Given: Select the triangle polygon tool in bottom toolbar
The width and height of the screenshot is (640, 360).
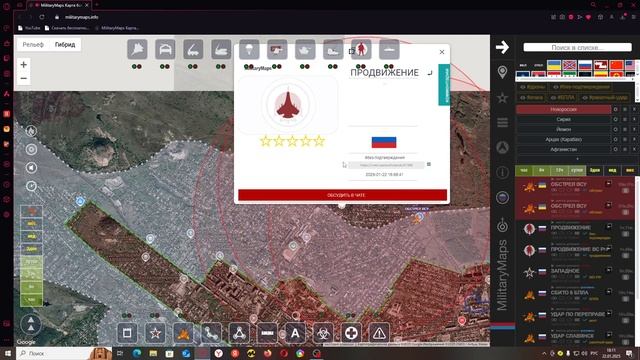Looking at the screenshot, I should point(239,333).
